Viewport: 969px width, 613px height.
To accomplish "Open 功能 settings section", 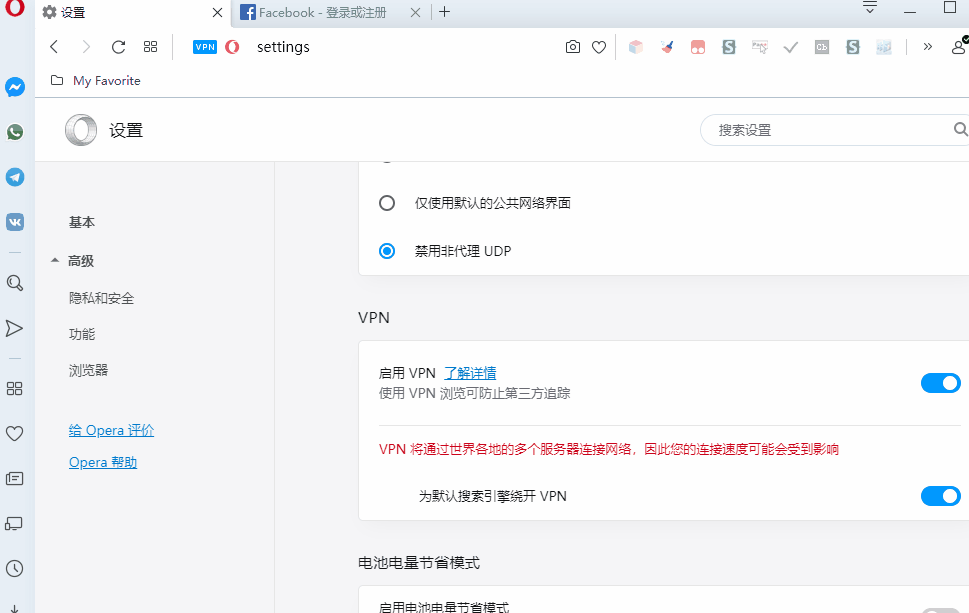I will pyautogui.click(x=82, y=334).
